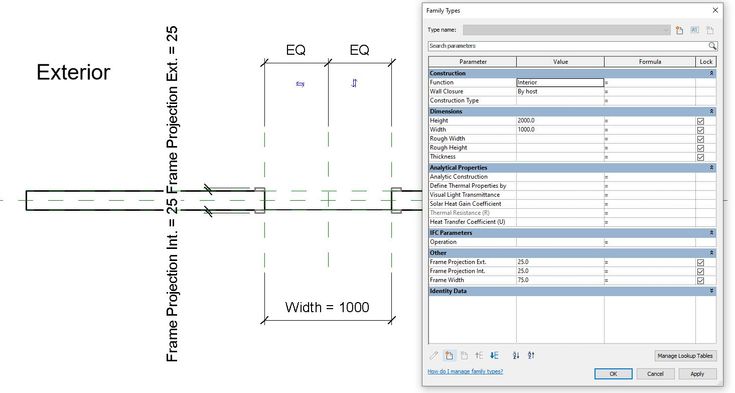Collapse the Construction parameter group
Viewport: 735px width, 393px height.
point(711,74)
